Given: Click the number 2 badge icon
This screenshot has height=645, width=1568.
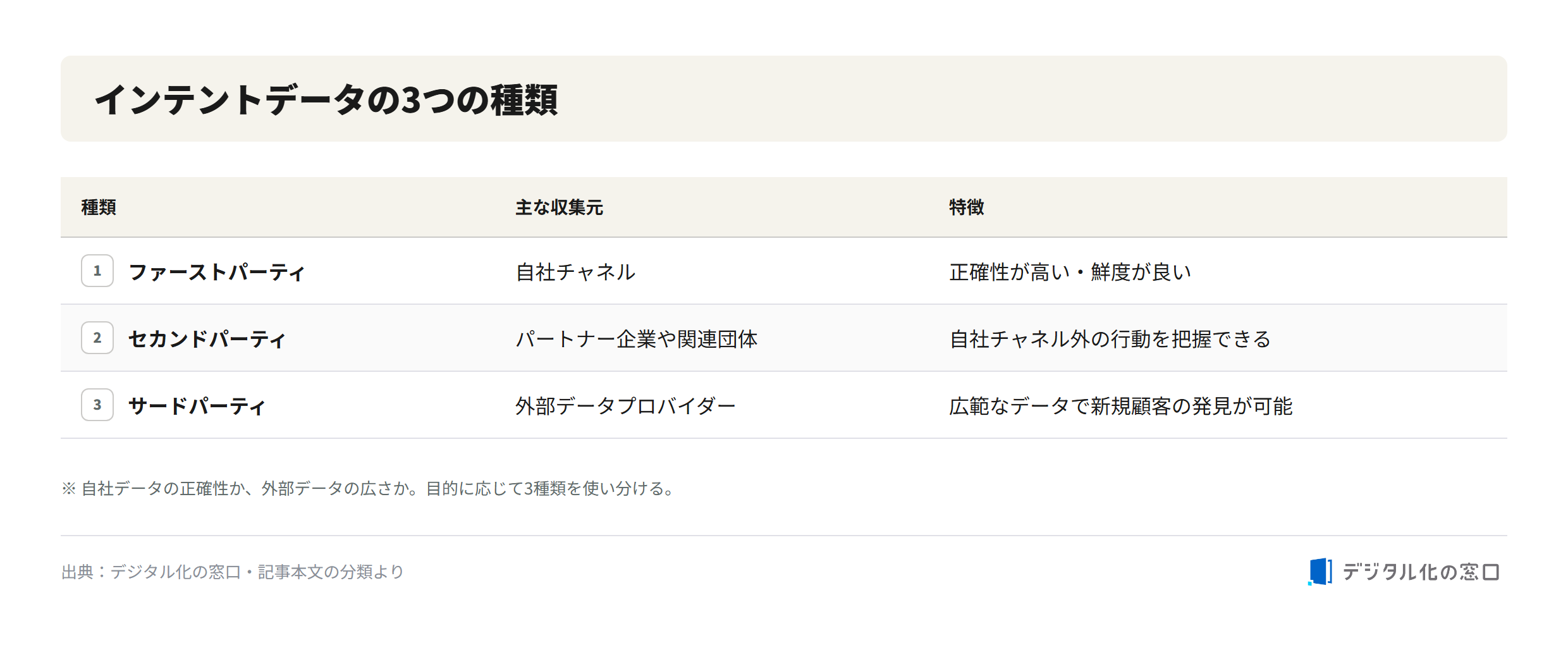Looking at the screenshot, I should click(x=97, y=338).
